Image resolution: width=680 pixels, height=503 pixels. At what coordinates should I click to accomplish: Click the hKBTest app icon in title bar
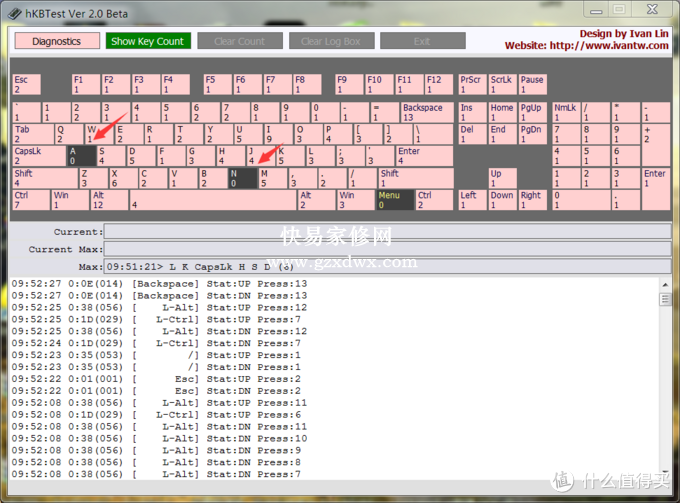(15, 14)
